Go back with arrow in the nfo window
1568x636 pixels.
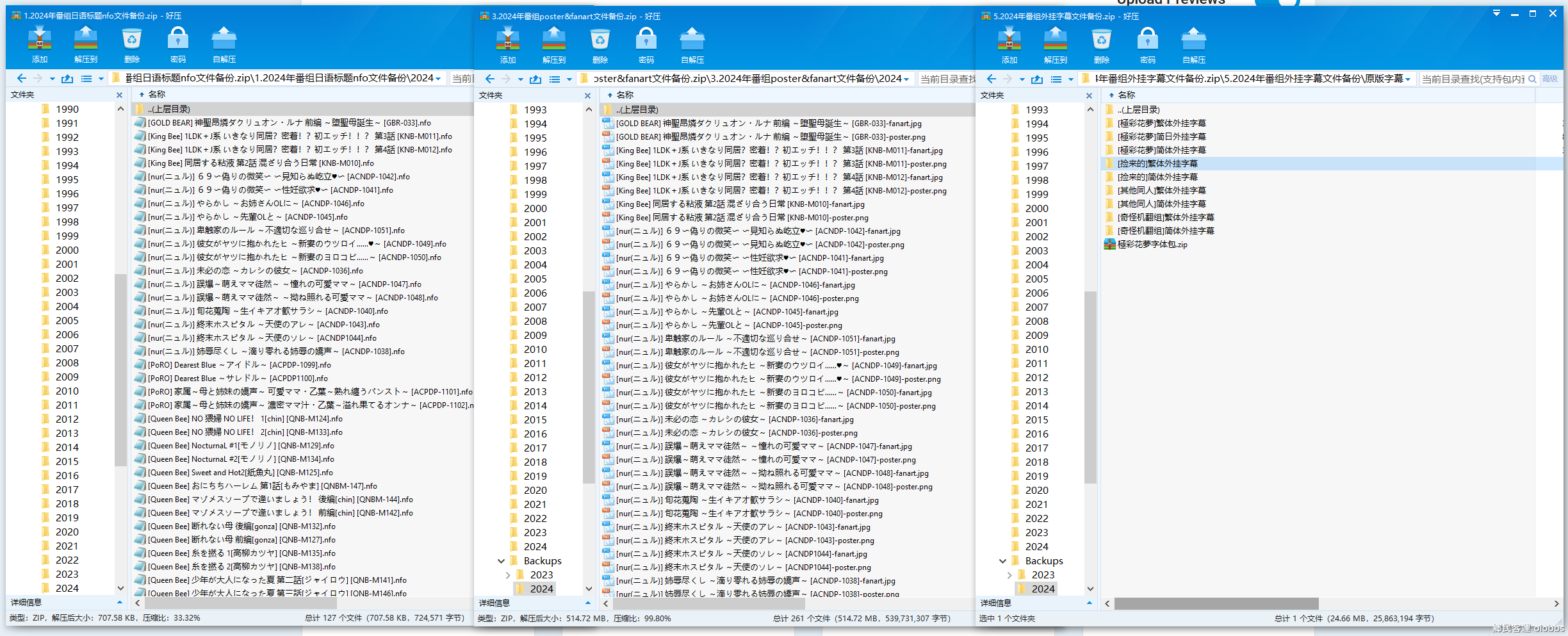(22, 78)
